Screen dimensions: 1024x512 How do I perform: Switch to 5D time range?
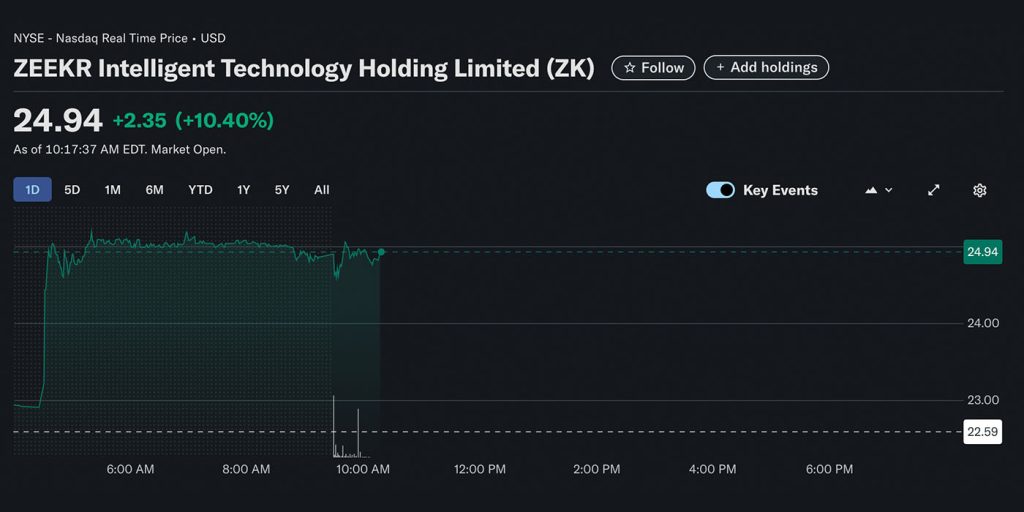click(72, 190)
